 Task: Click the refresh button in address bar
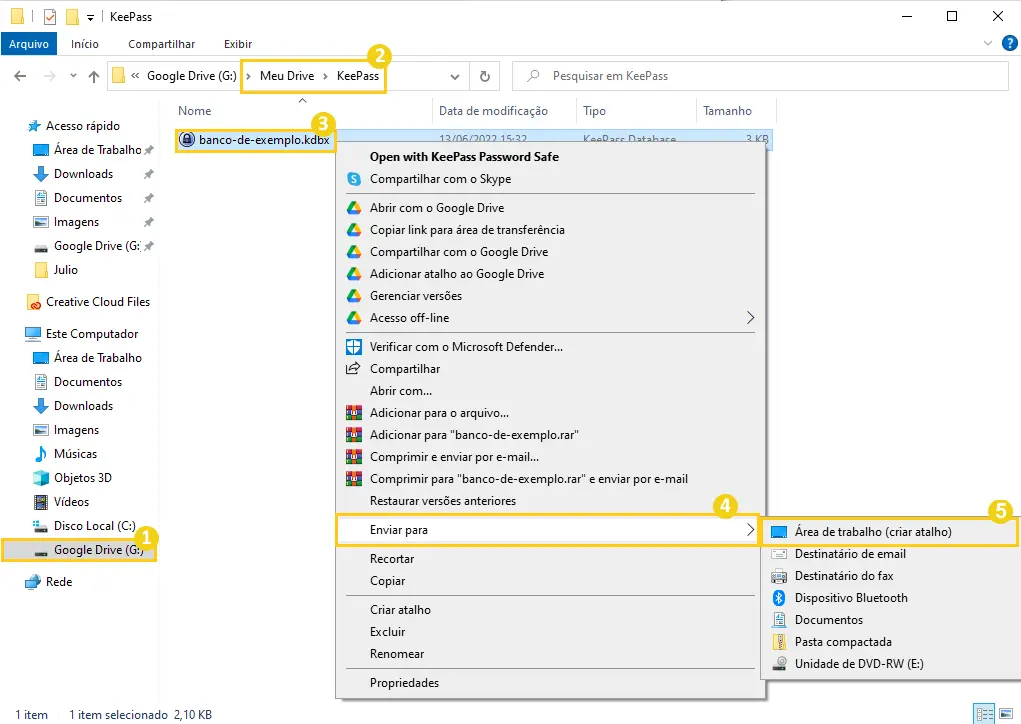(x=484, y=76)
